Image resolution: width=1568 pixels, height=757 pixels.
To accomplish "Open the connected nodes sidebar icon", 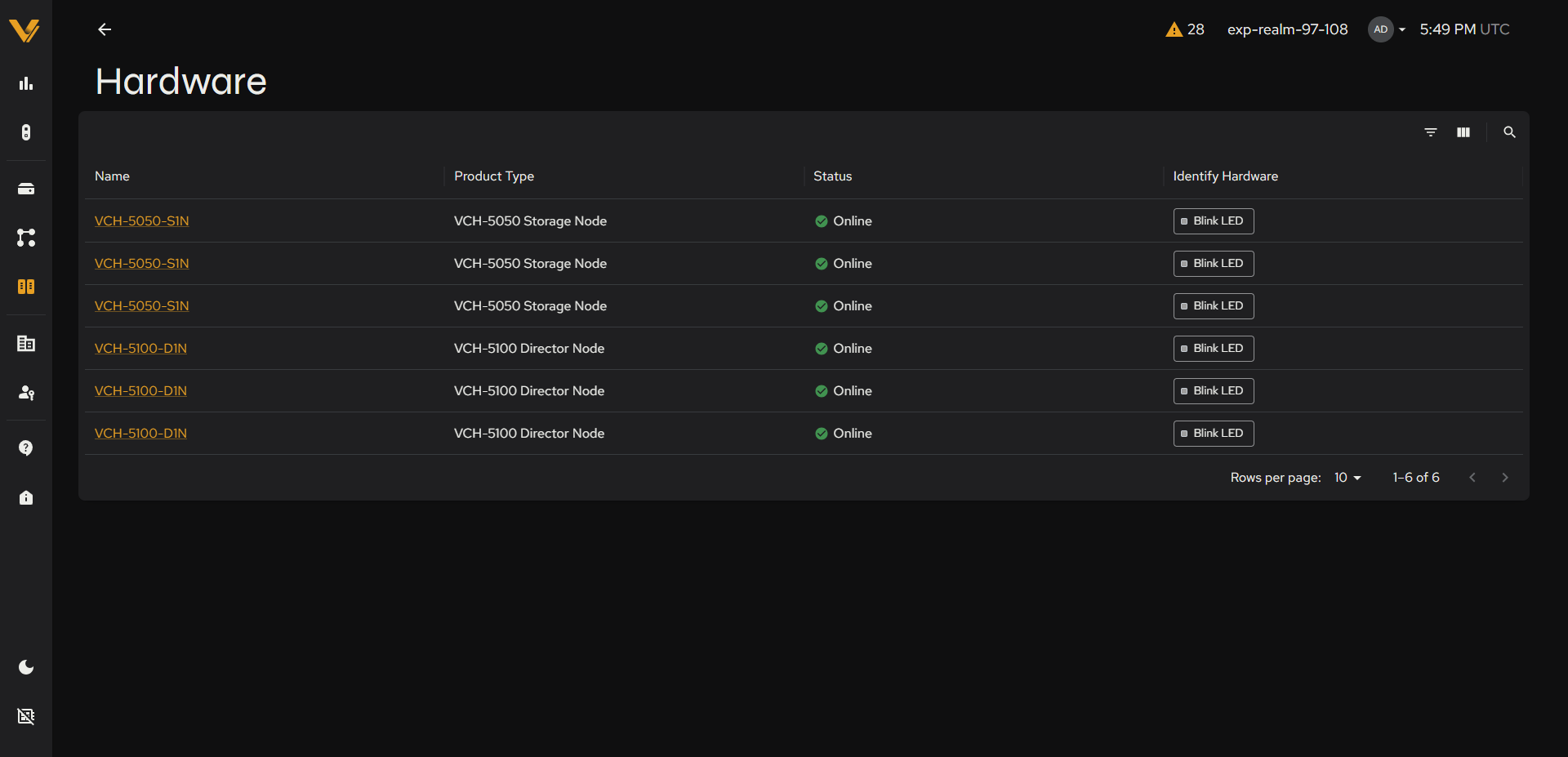I will point(26,238).
